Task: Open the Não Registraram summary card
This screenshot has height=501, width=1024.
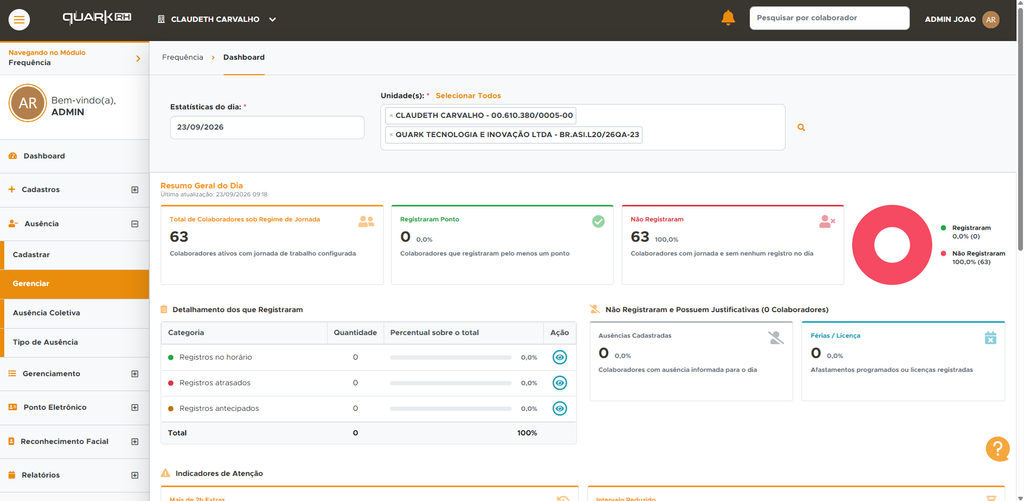Action: (733, 244)
